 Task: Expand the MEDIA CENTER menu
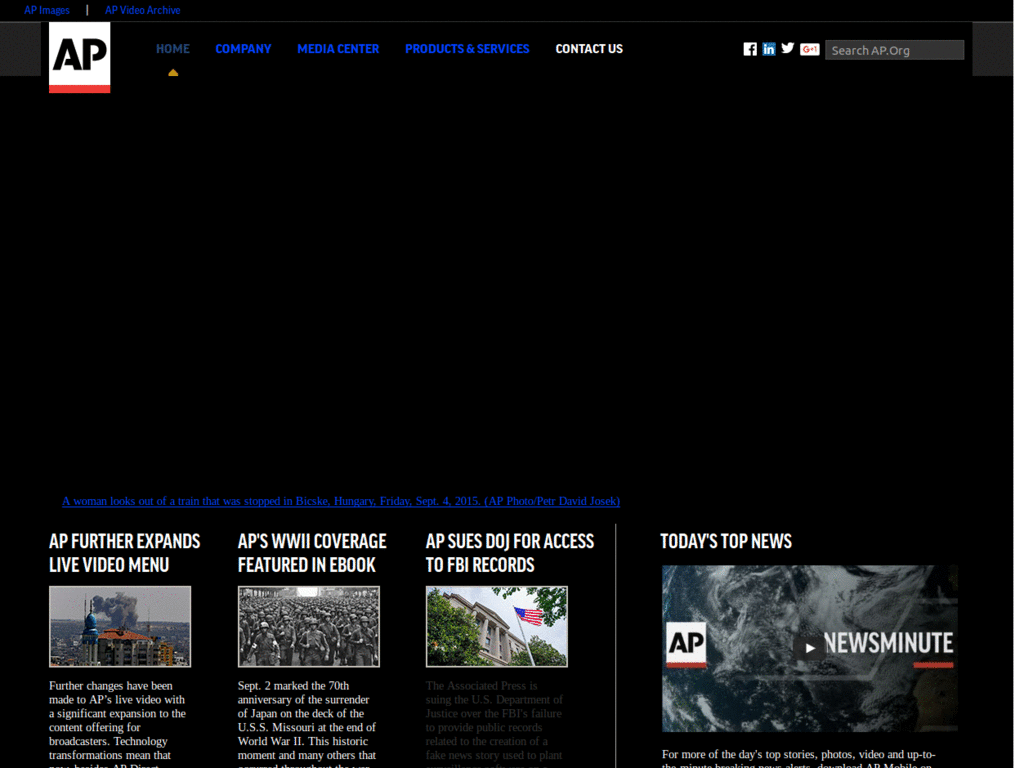tap(338, 48)
